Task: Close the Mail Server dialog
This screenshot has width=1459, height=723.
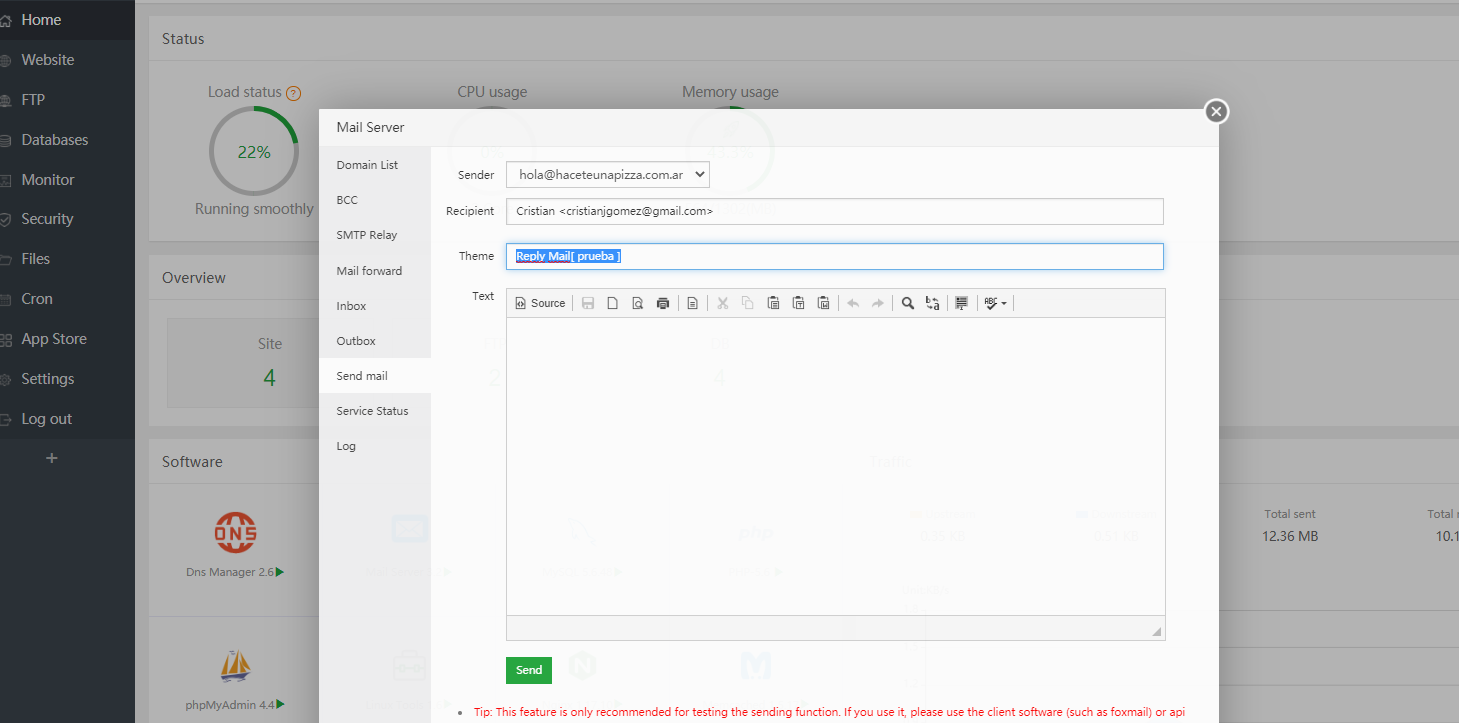Action: (x=1216, y=111)
